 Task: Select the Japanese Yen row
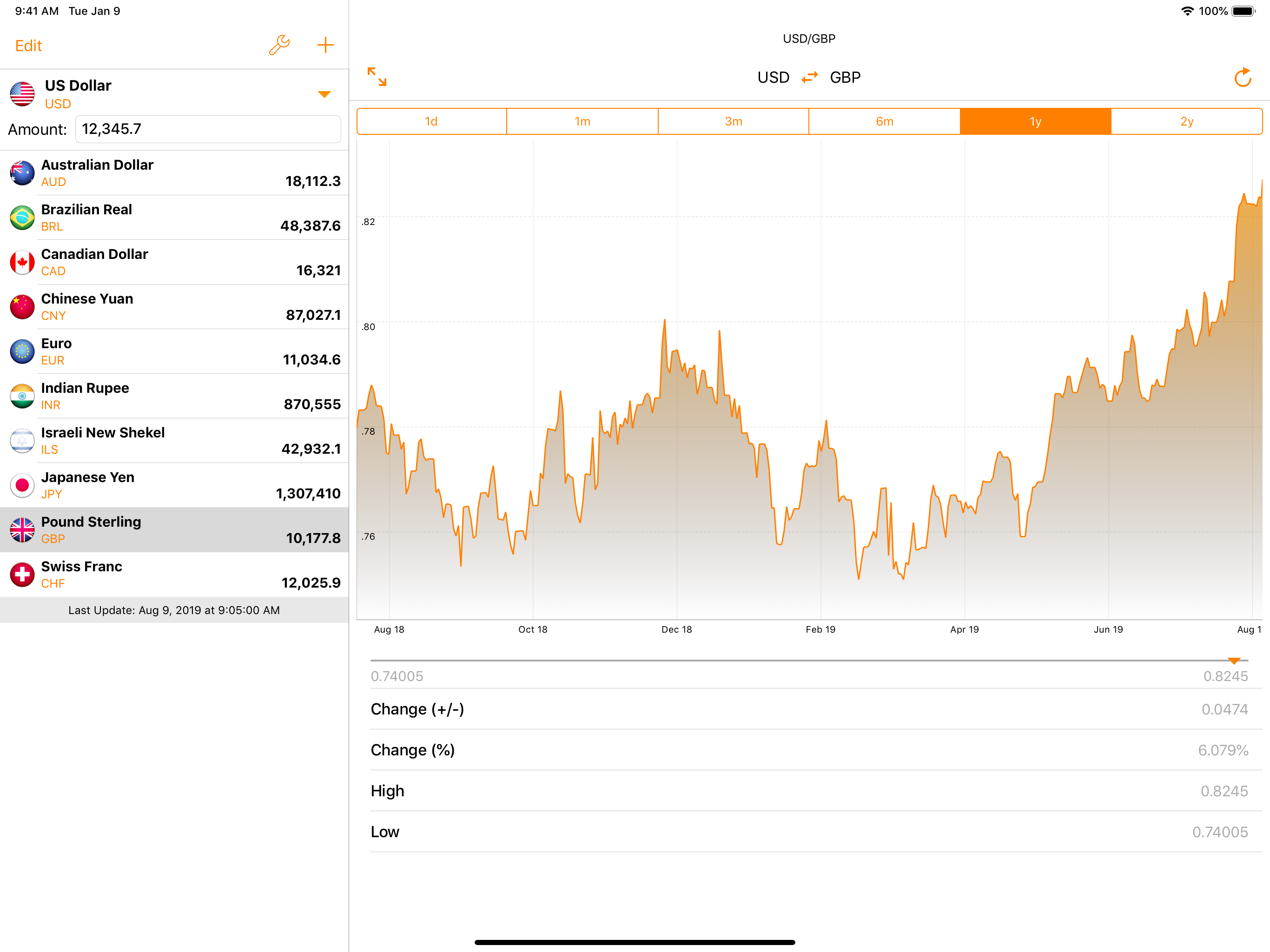point(174,485)
